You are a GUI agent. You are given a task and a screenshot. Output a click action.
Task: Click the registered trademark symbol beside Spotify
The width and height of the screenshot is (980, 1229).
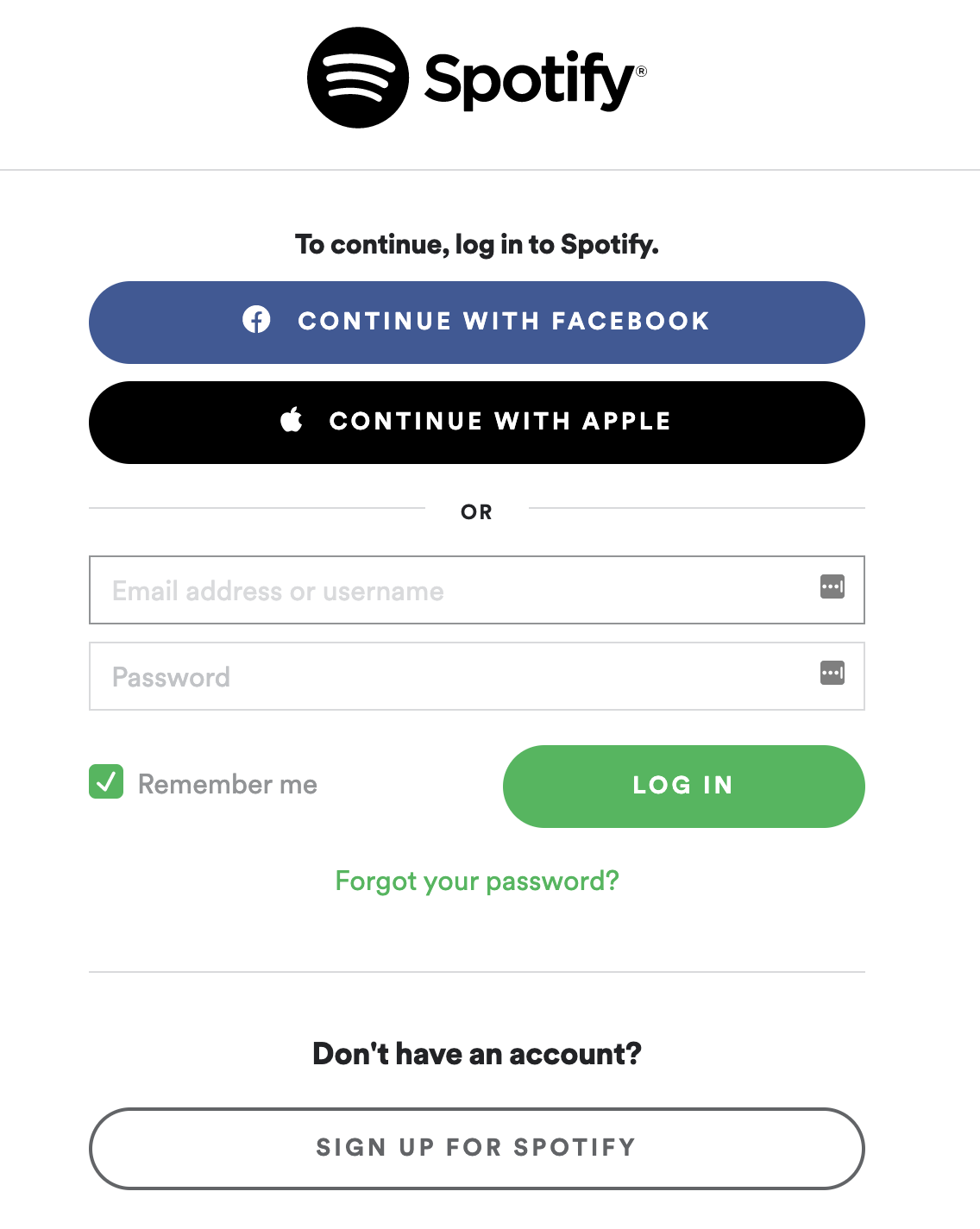click(x=641, y=72)
